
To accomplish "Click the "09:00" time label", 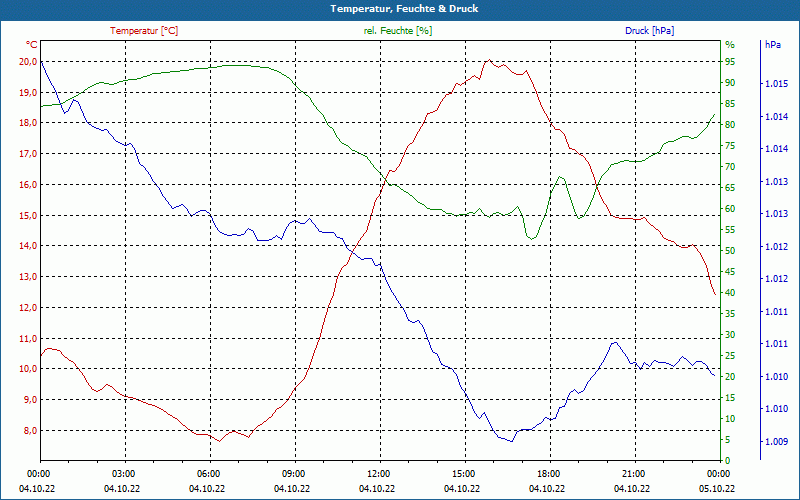I will 292,473.
